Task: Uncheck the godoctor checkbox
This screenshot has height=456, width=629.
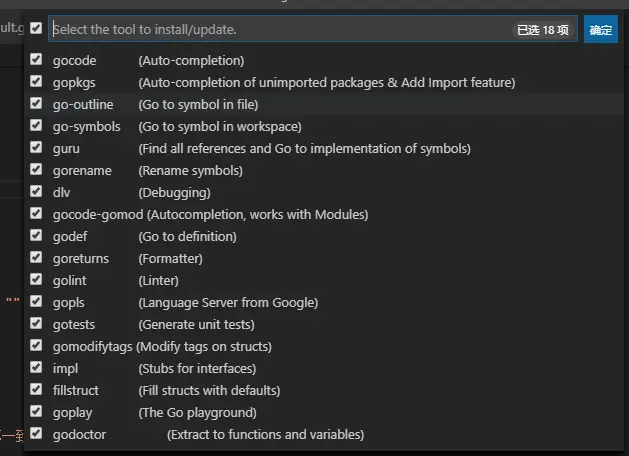Action: click(x=37, y=434)
